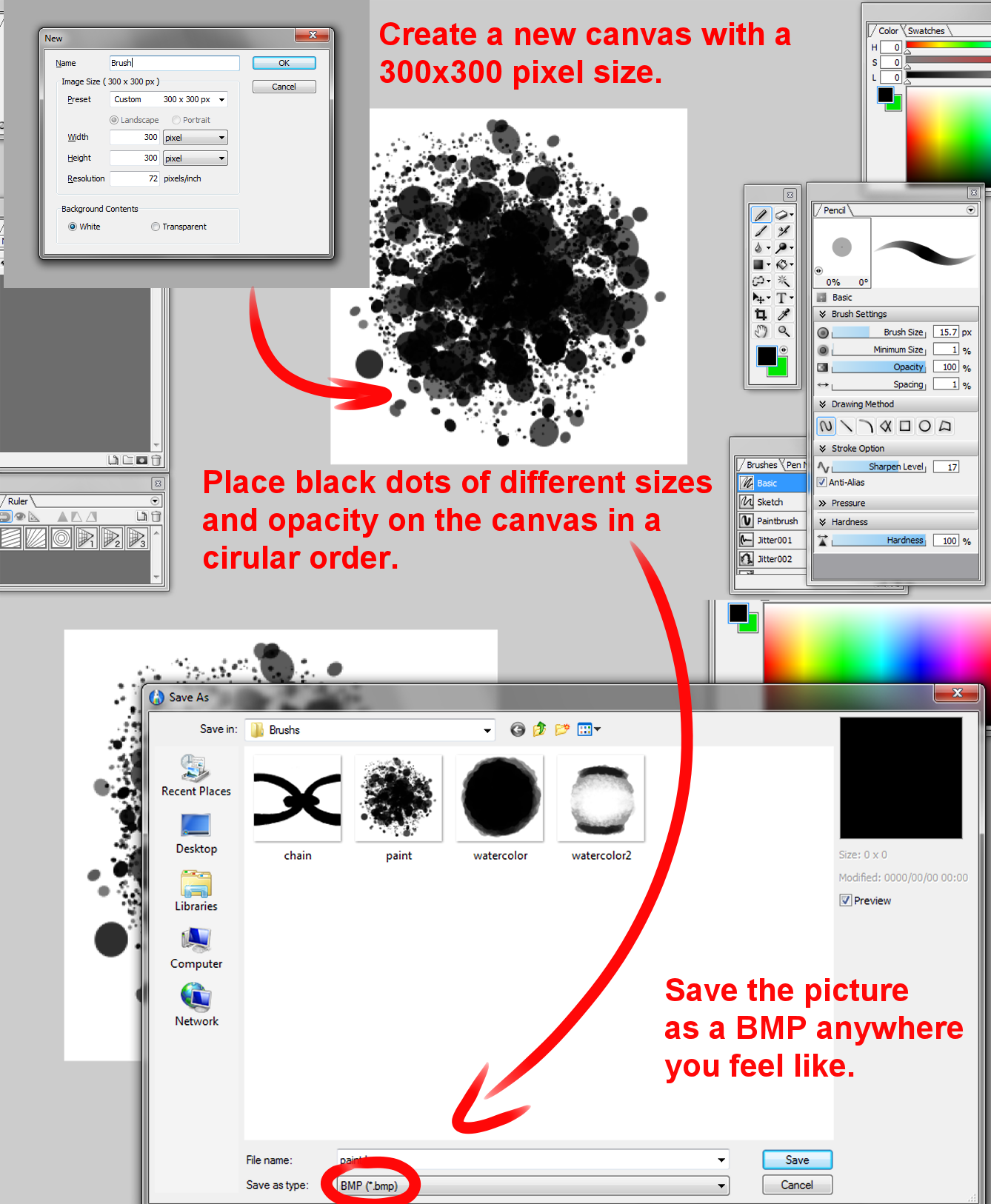Image resolution: width=991 pixels, height=1204 pixels.
Task: Activate the Magic Wand tool
Action: pos(783,281)
